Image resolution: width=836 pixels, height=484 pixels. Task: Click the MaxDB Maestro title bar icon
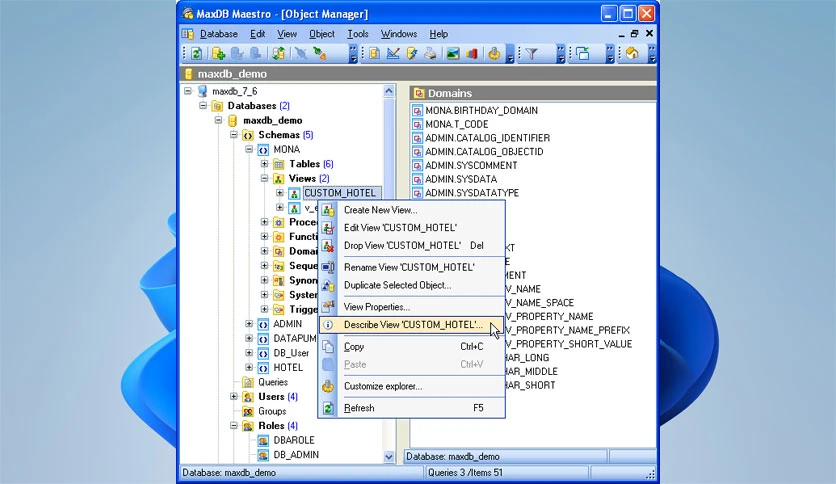188,13
